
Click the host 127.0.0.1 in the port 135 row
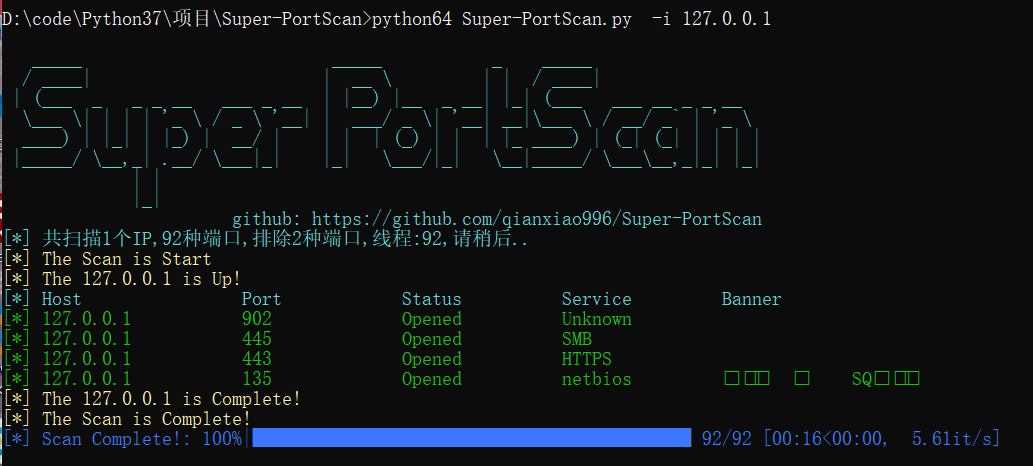coord(86,379)
